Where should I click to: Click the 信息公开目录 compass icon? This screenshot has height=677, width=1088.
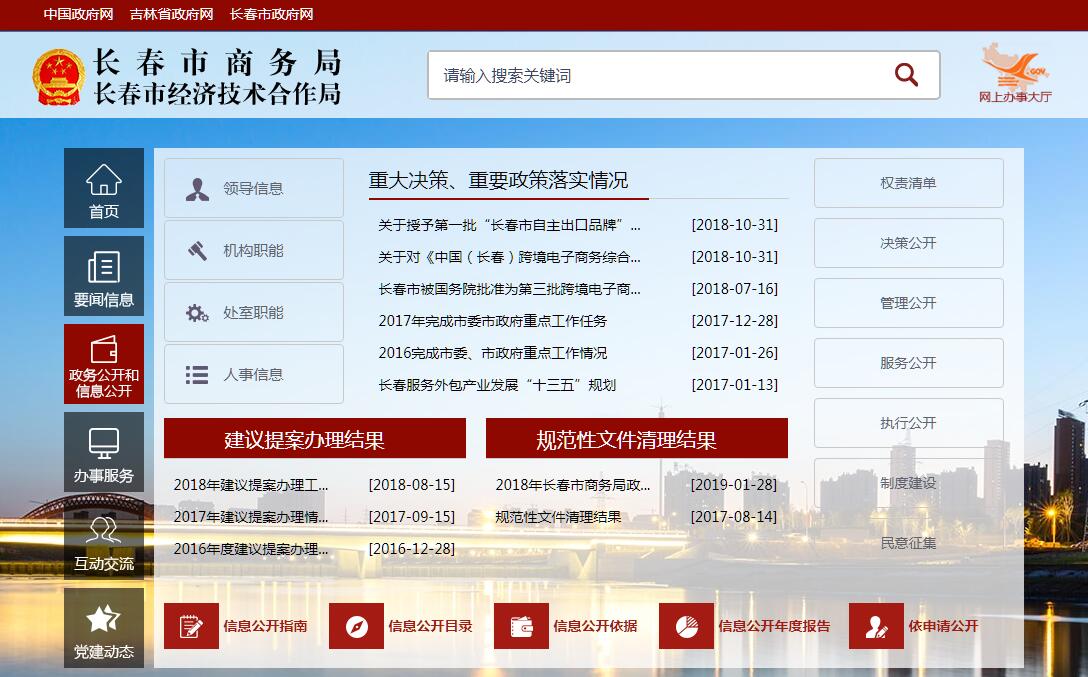357,626
